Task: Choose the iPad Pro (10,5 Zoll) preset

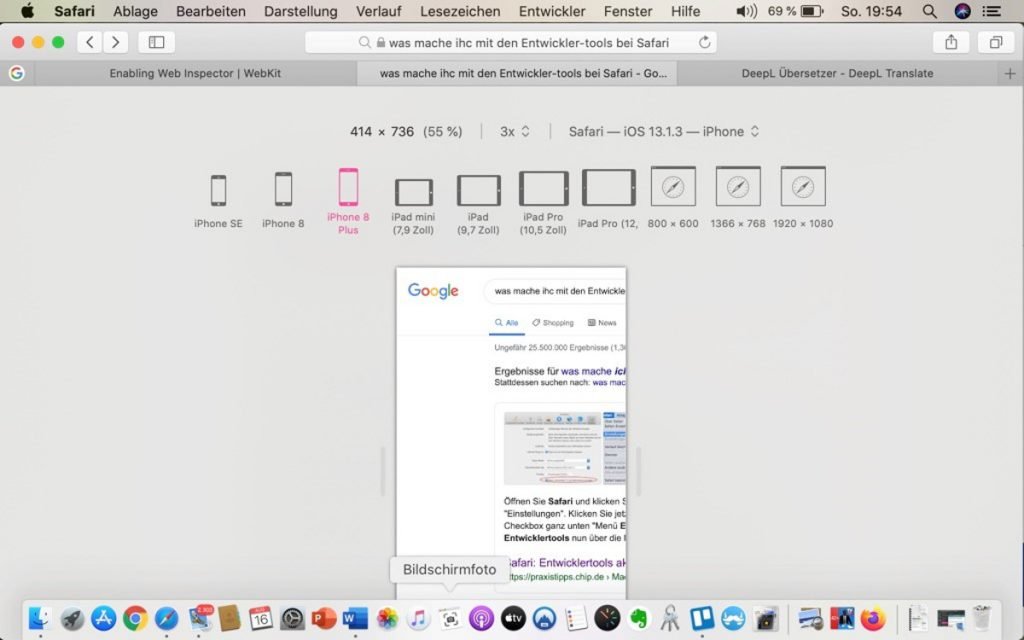Action: pyautogui.click(x=543, y=203)
